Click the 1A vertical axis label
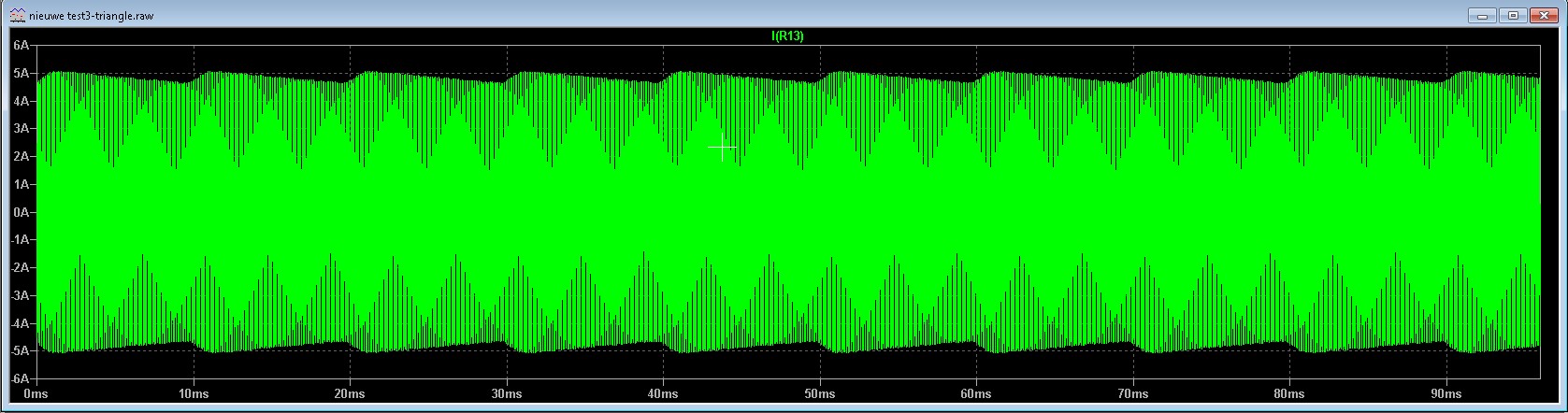 (x=22, y=185)
